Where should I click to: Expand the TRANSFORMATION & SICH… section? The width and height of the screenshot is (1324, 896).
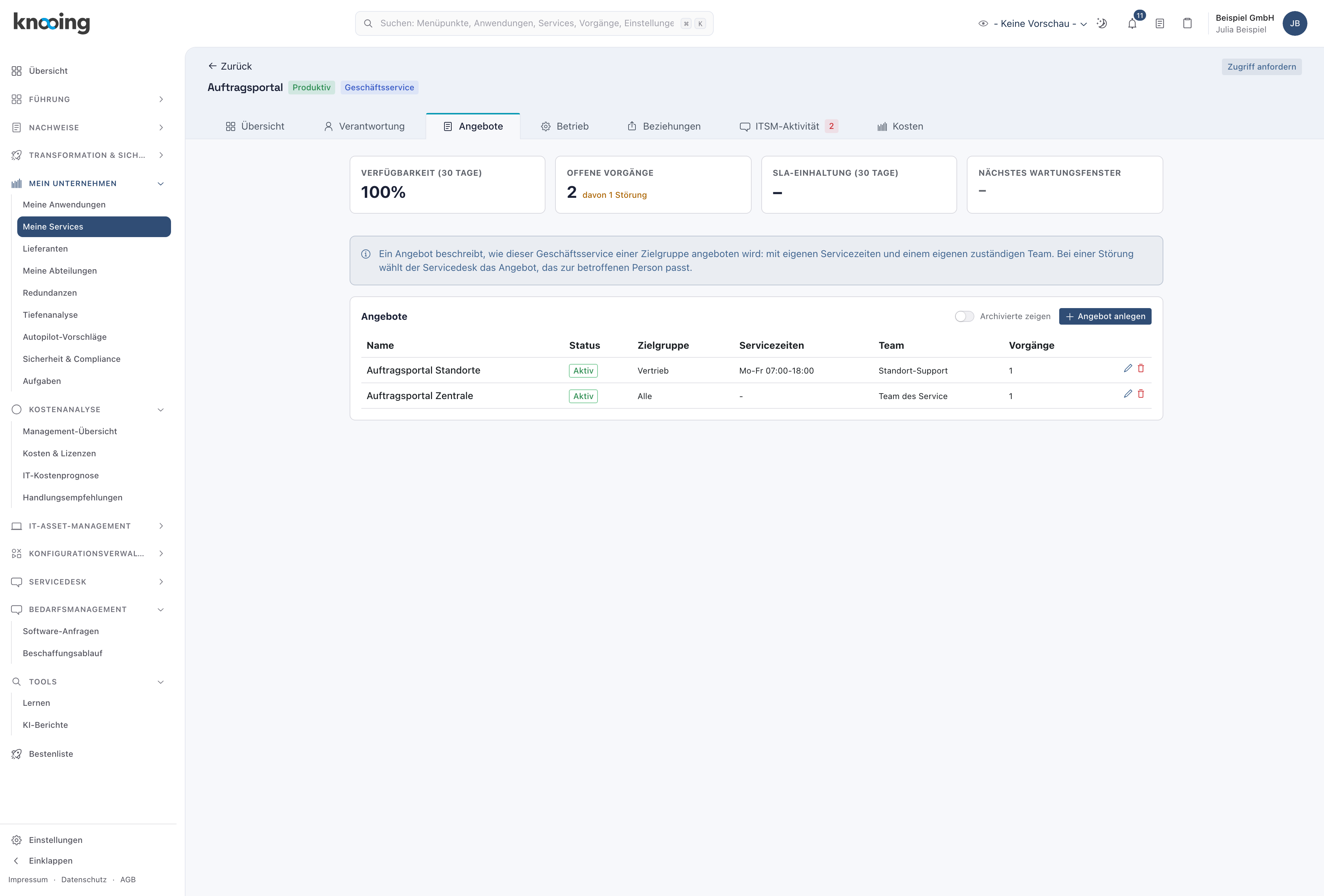(88, 155)
